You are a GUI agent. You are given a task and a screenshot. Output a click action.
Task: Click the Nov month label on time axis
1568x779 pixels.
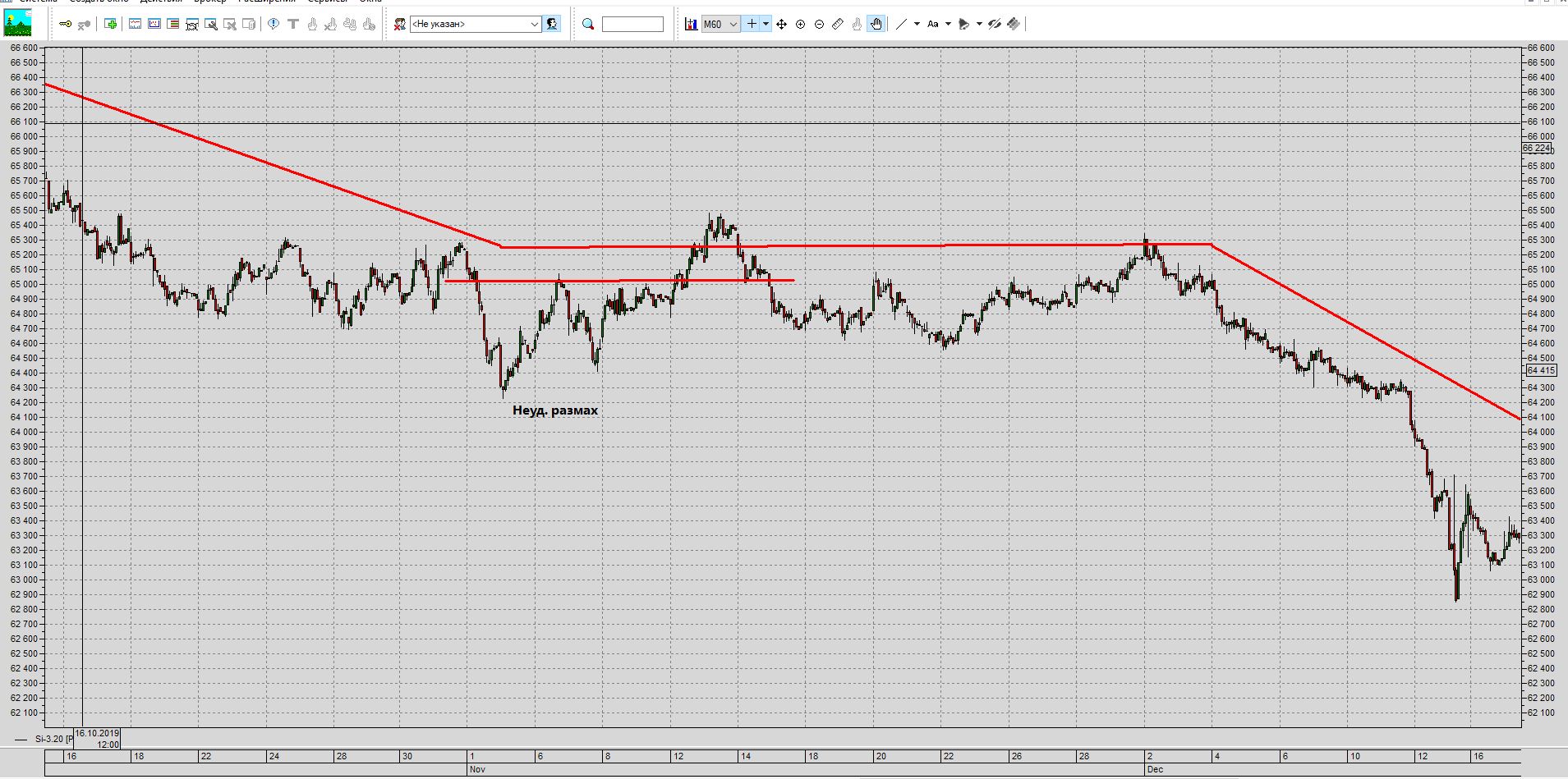pyautogui.click(x=477, y=770)
